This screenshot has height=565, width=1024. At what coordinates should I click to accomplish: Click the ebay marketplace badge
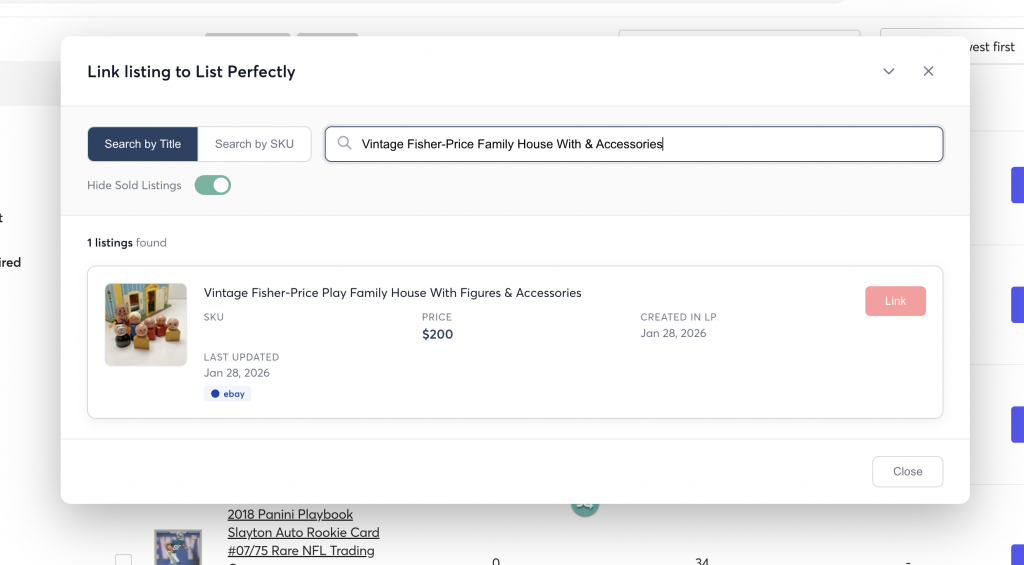pyautogui.click(x=227, y=394)
